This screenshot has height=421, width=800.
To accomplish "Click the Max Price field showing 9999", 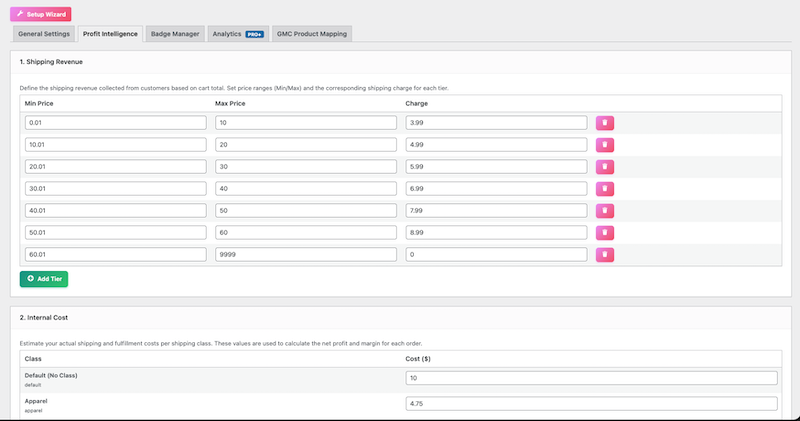I will coord(306,254).
